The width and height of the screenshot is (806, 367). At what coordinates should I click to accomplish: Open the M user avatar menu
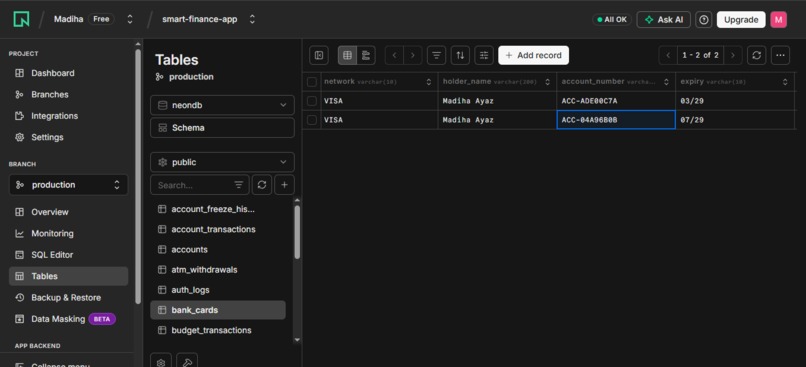point(778,20)
